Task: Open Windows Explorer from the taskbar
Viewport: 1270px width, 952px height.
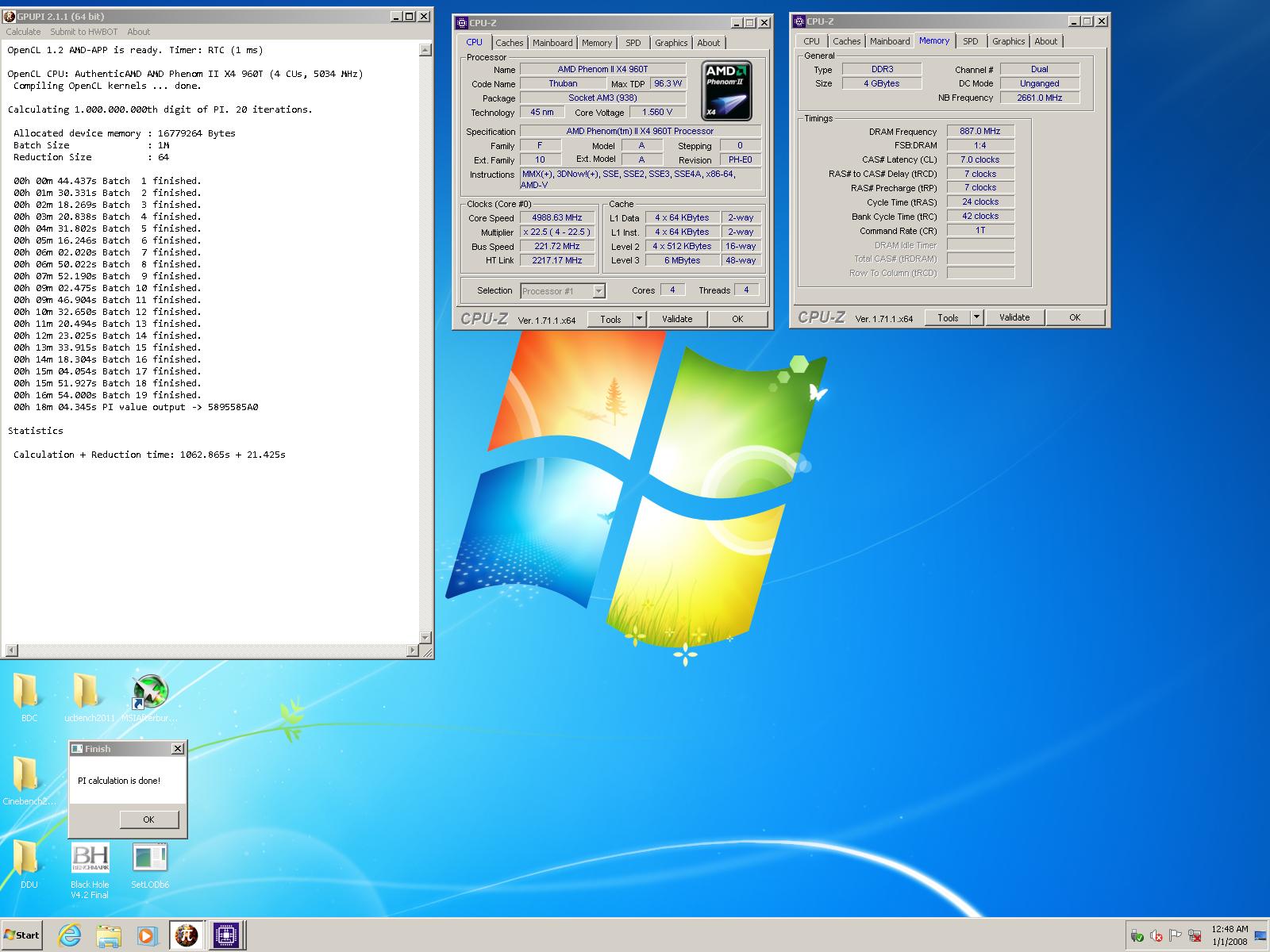Action: click(x=109, y=935)
